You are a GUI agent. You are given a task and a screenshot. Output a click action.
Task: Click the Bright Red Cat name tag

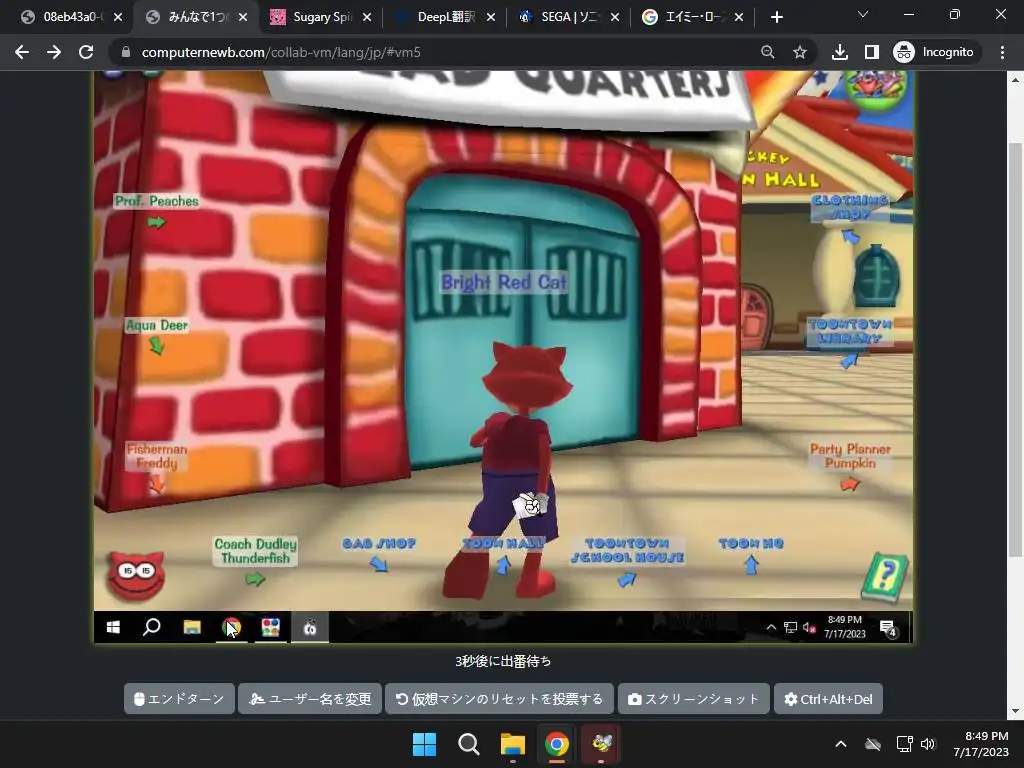[504, 282]
